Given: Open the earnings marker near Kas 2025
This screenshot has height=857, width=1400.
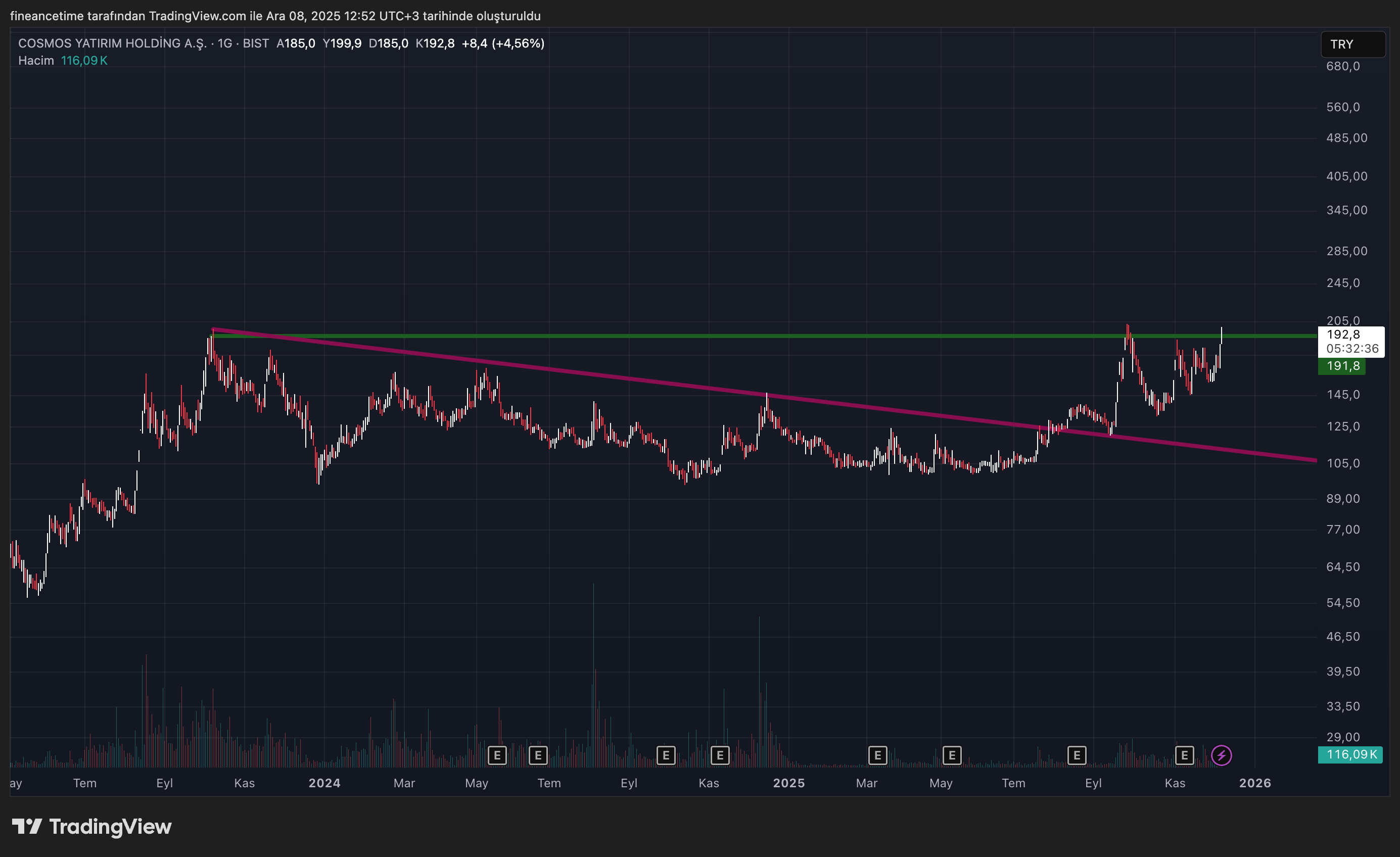Looking at the screenshot, I should point(1185,755).
